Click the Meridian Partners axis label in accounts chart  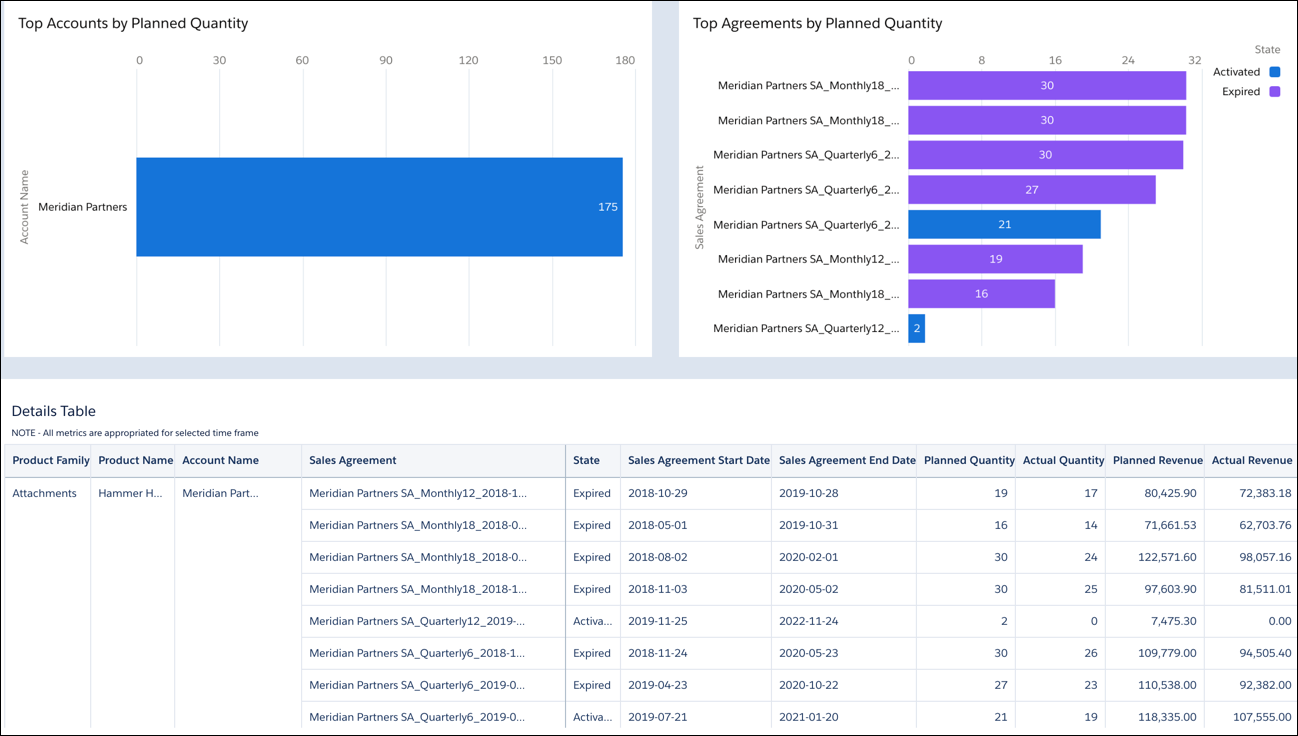point(83,207)
